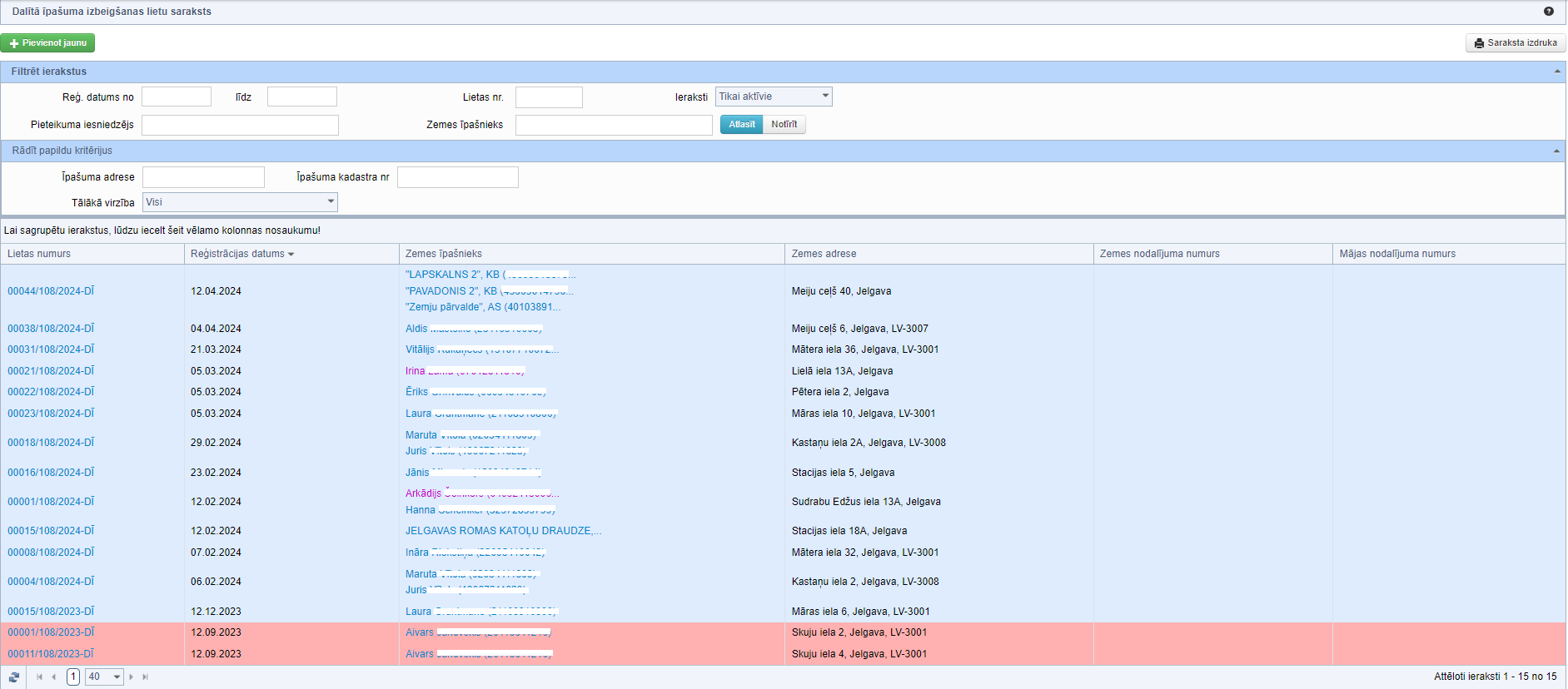Open case 00031/108/2024-DĪ

pyautogui.click(x=51, y=349)
